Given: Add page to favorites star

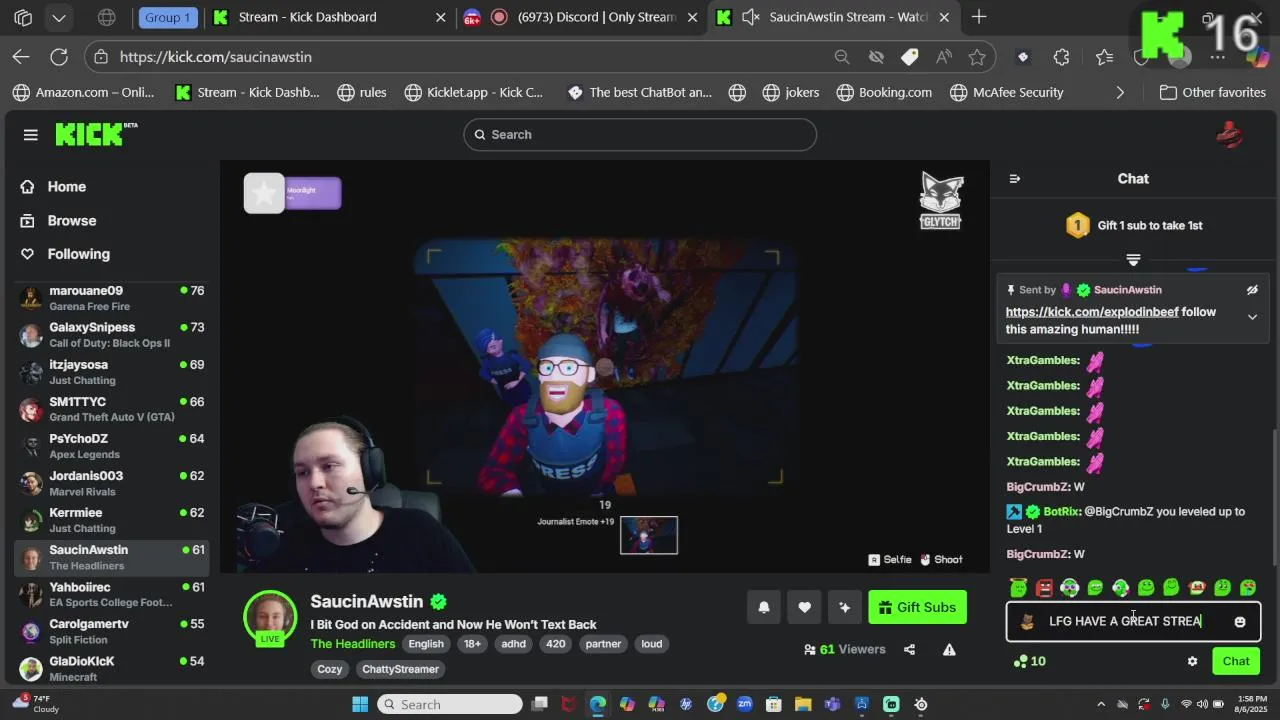Looking at the screenshot, I should (977, 57).
